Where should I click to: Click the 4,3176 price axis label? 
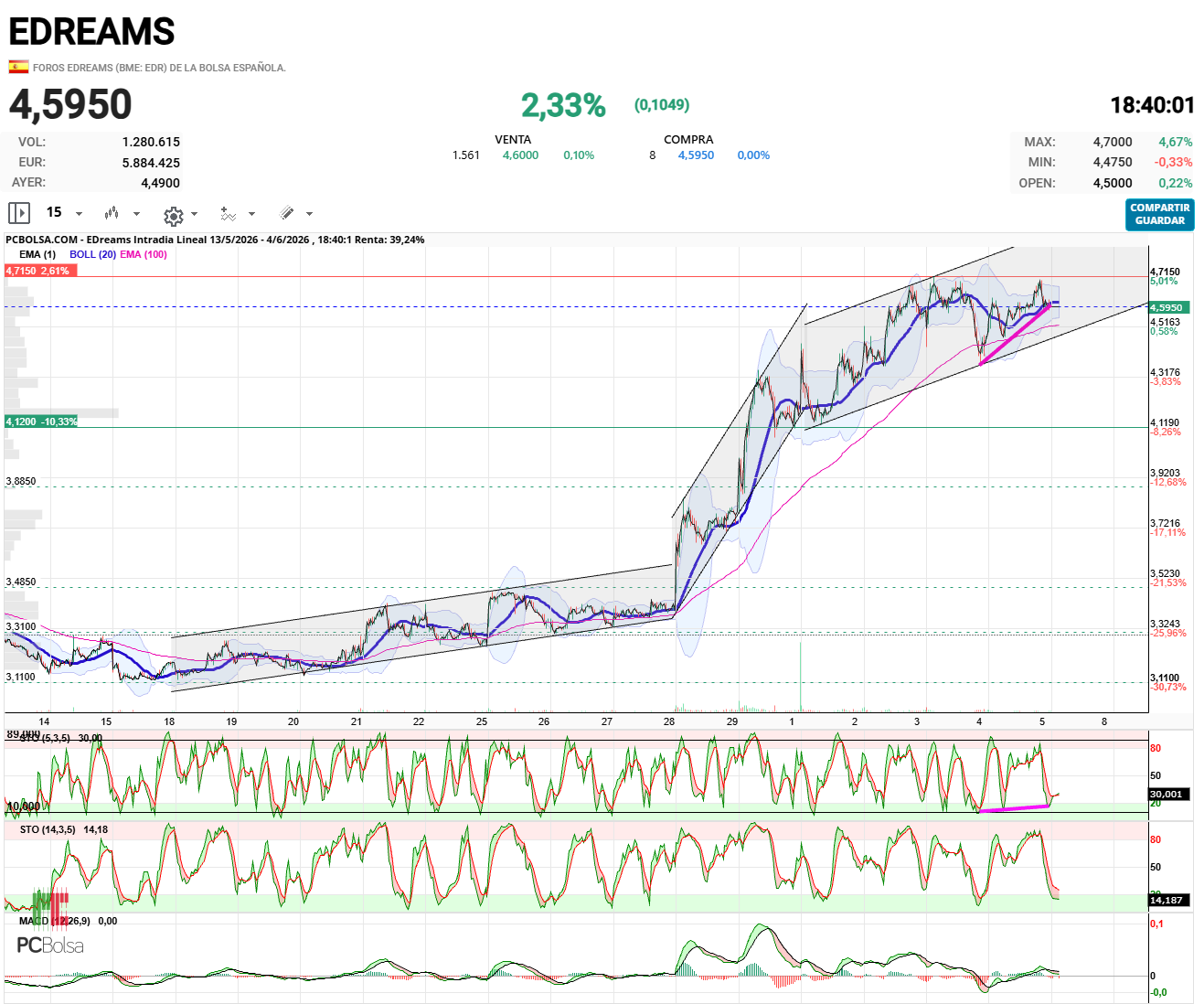coord(1165,373)
